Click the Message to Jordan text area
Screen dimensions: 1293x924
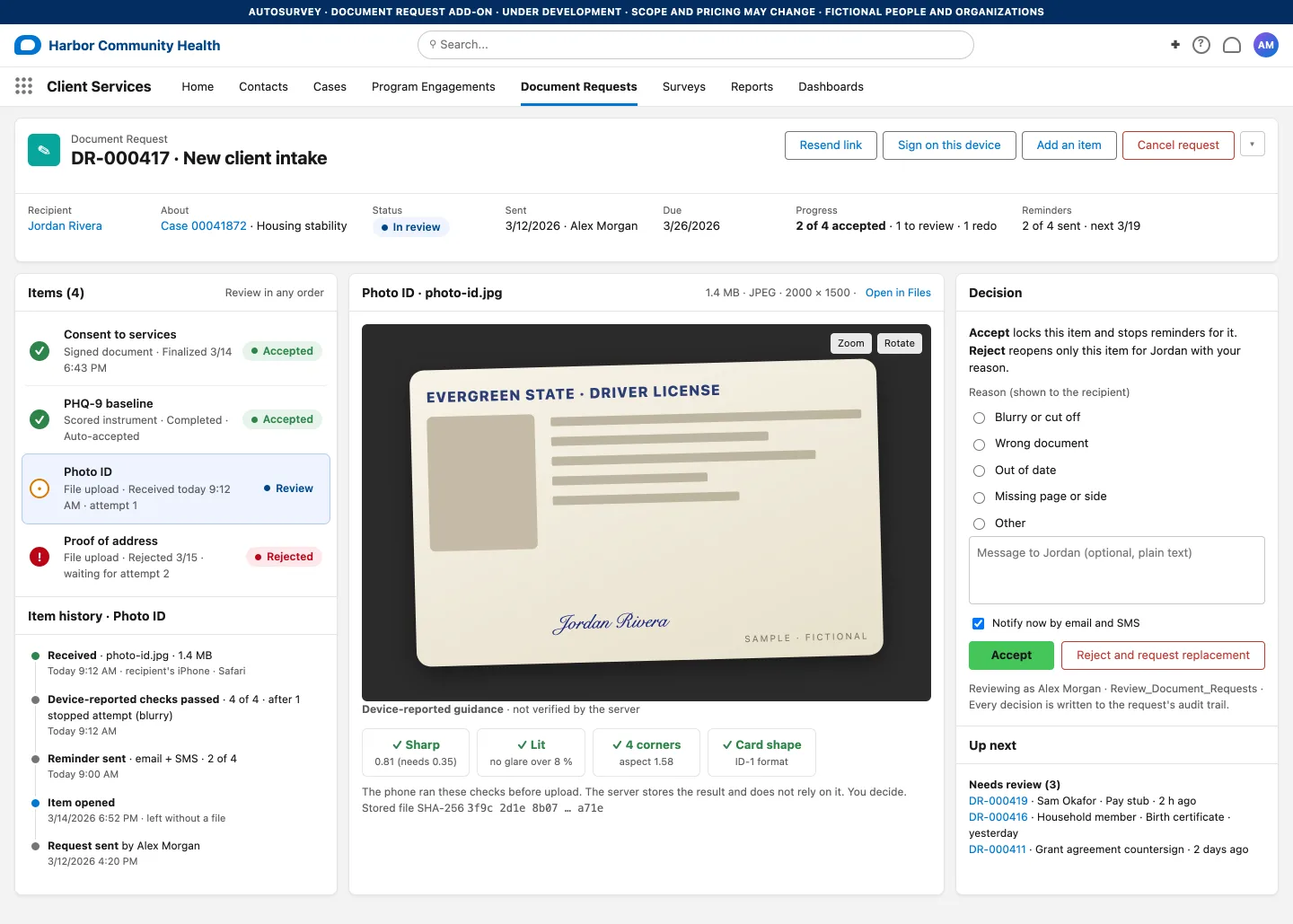click(1117, 570)
